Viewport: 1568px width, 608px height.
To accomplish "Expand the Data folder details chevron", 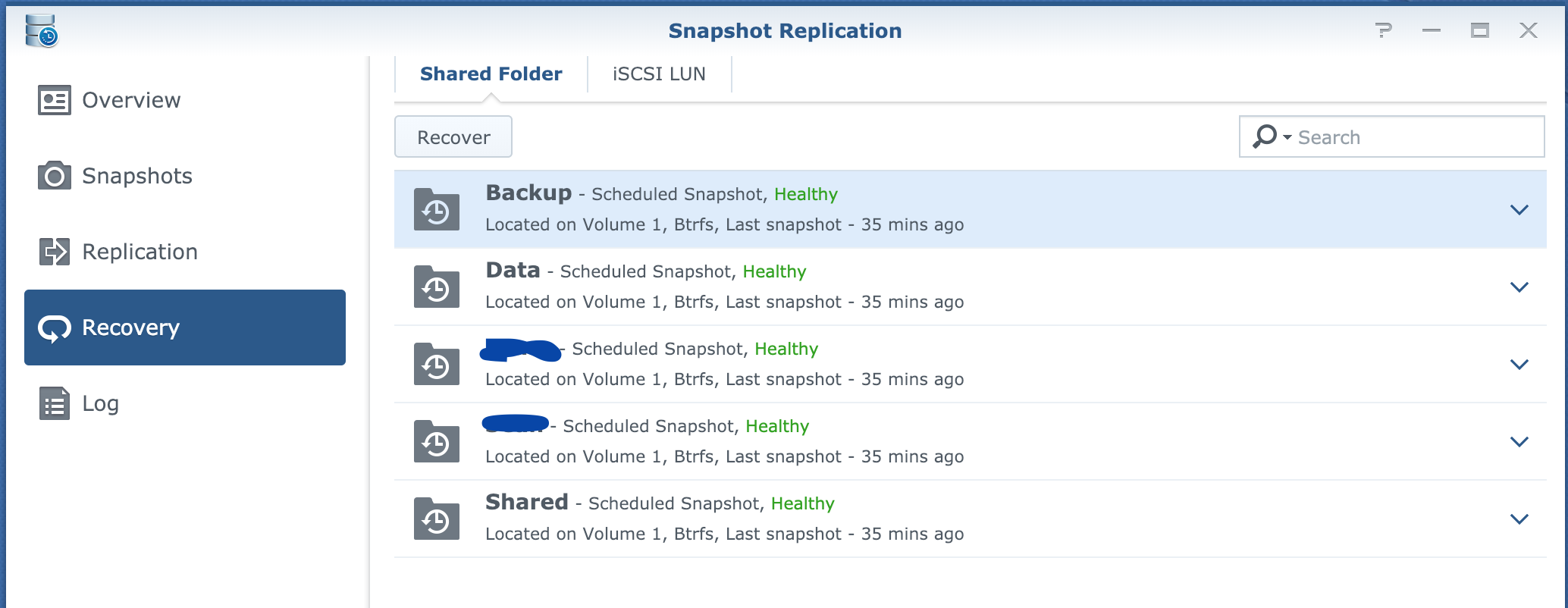I will point(1519,287).
